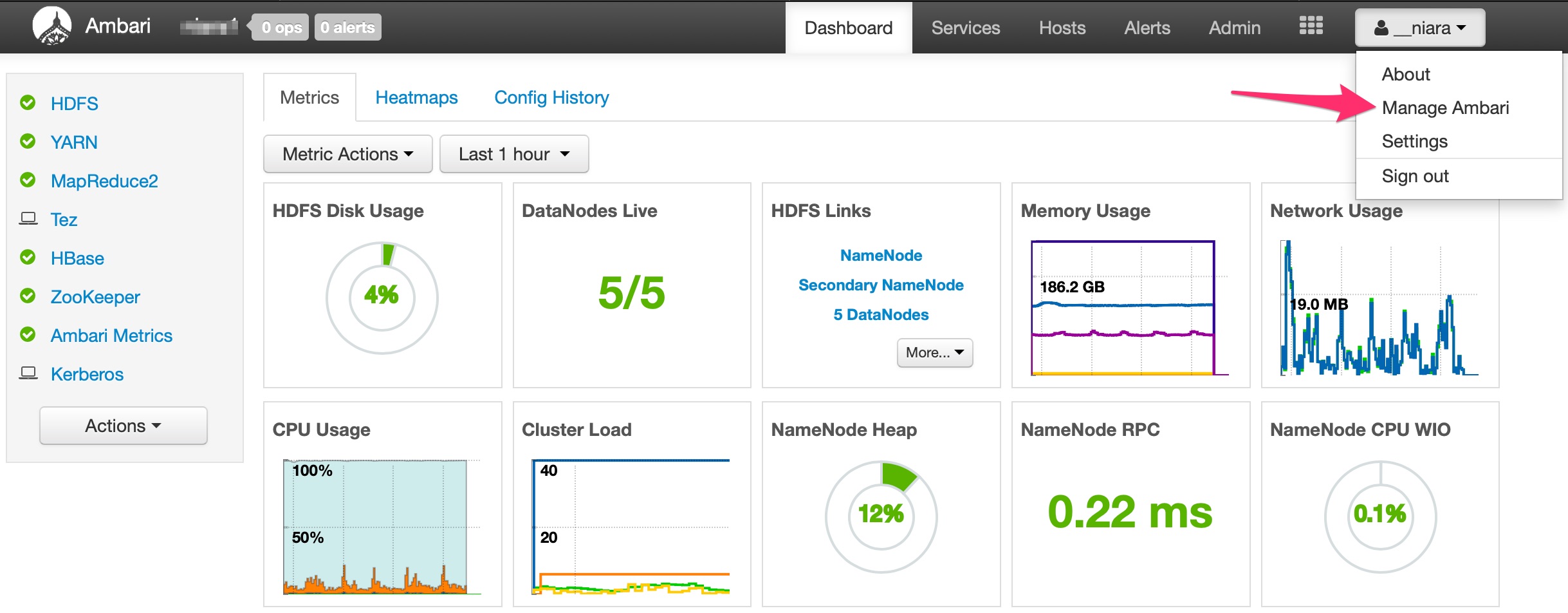Click the 0 ops badge

(x=281, y=27)
